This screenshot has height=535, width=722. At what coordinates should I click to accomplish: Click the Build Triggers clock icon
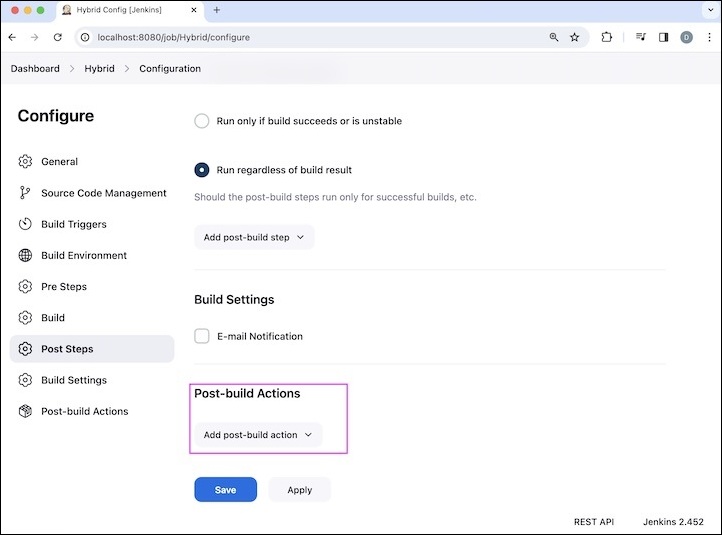click(25, 224)
